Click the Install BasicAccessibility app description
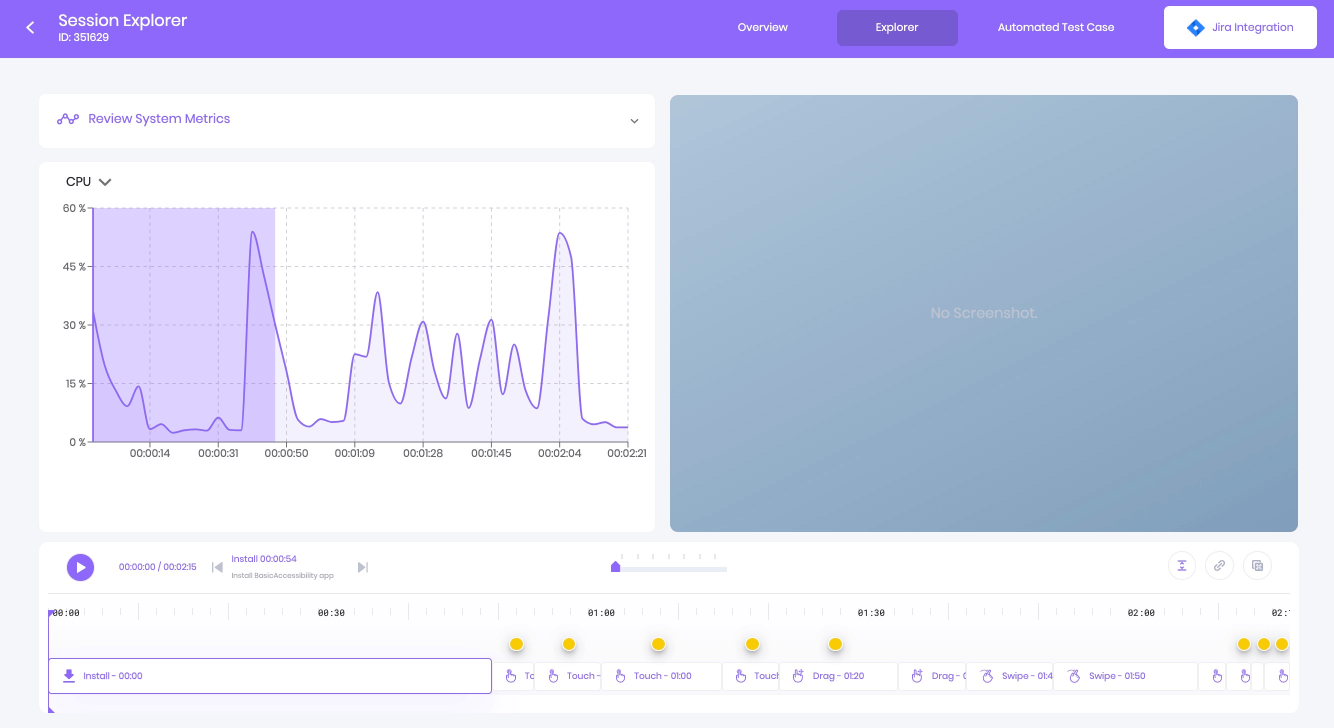 (x=283, y=576)
